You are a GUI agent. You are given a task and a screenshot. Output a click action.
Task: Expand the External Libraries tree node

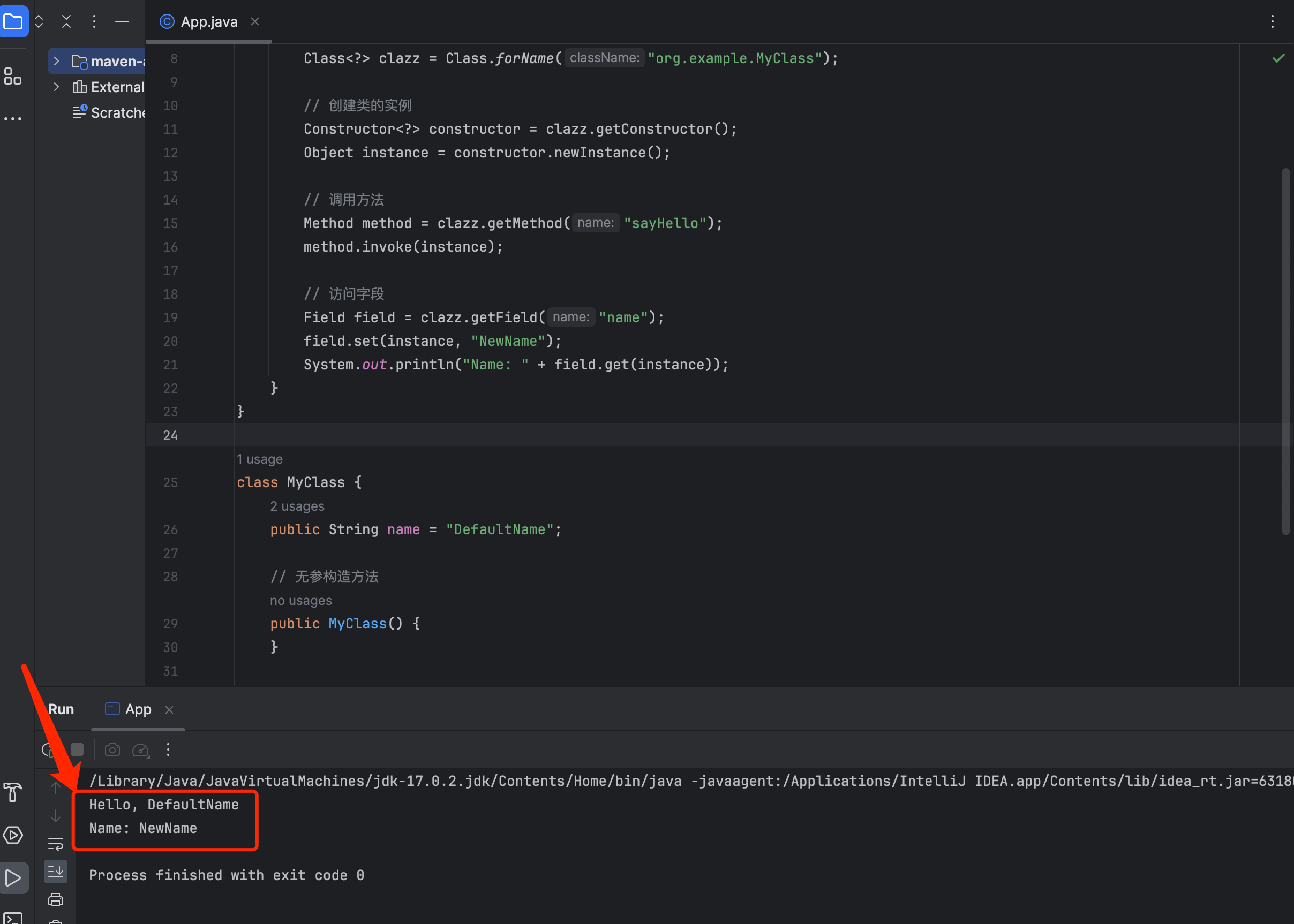coord(56,87)
